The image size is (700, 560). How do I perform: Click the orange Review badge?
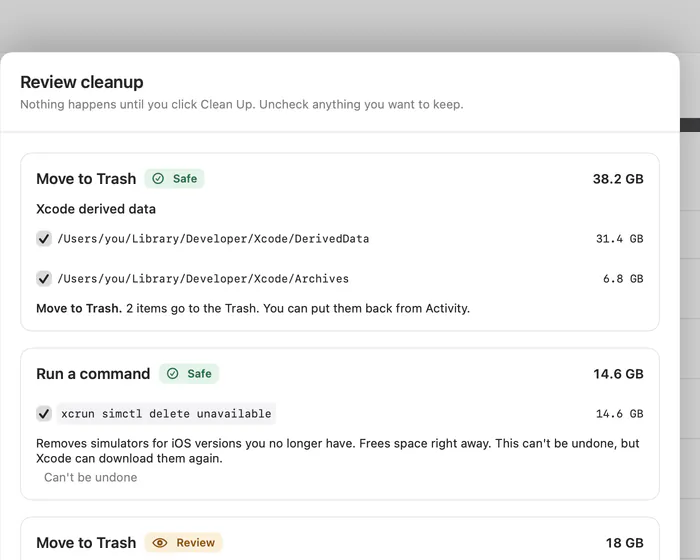pyautogui.click(x=183, y=543)
